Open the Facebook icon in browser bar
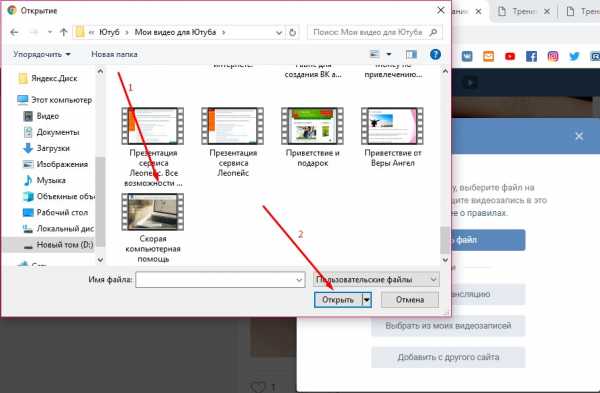The height and width of the screenshot is (393, 600). [x=531, y=57]
